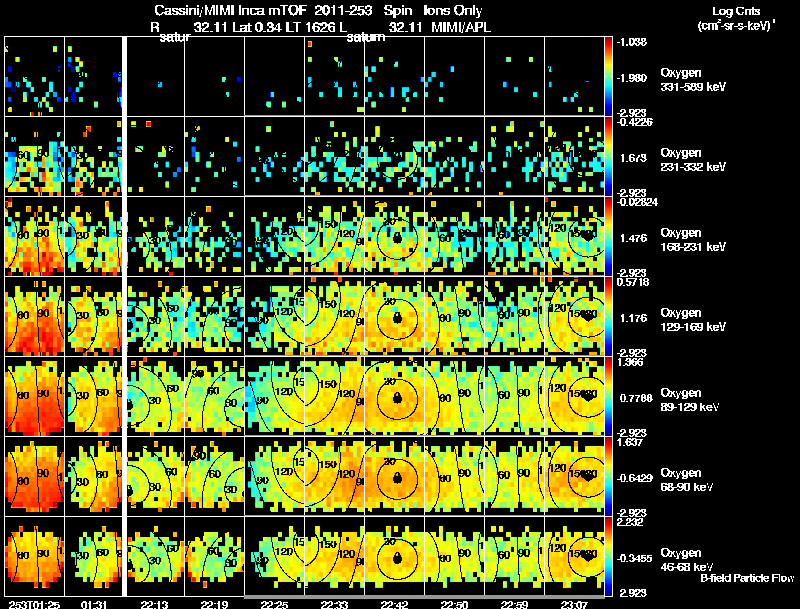Select the 168-231 keV image at 22:50
Viewport: 800px width, 609px height.
click(454, 236)
